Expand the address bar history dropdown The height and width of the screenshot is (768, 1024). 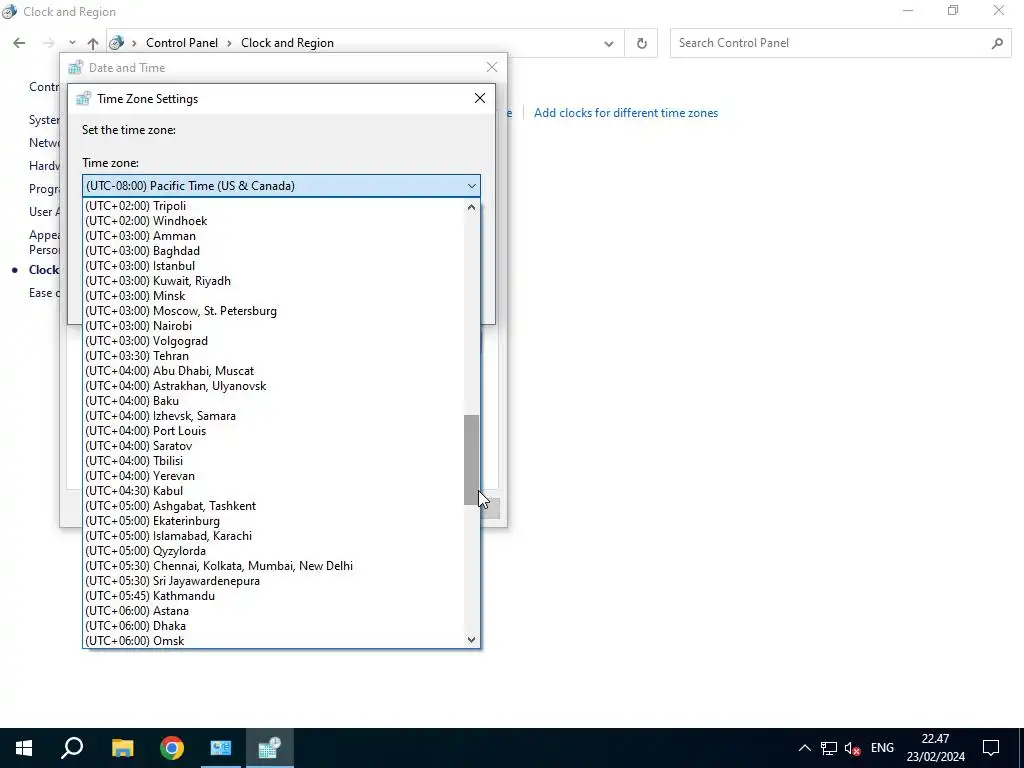tap(609, 43)
